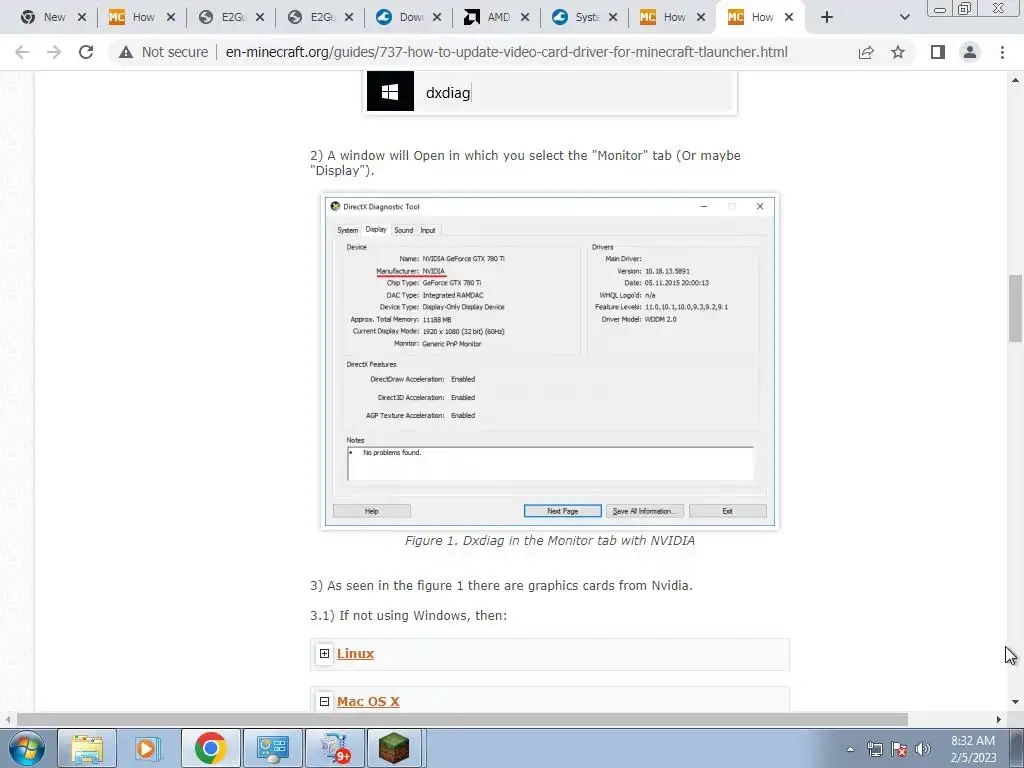Viewport: 1024px width, 768px height.
Task: Click the horizontal scrollbar thumb
Action: (462, 720)
